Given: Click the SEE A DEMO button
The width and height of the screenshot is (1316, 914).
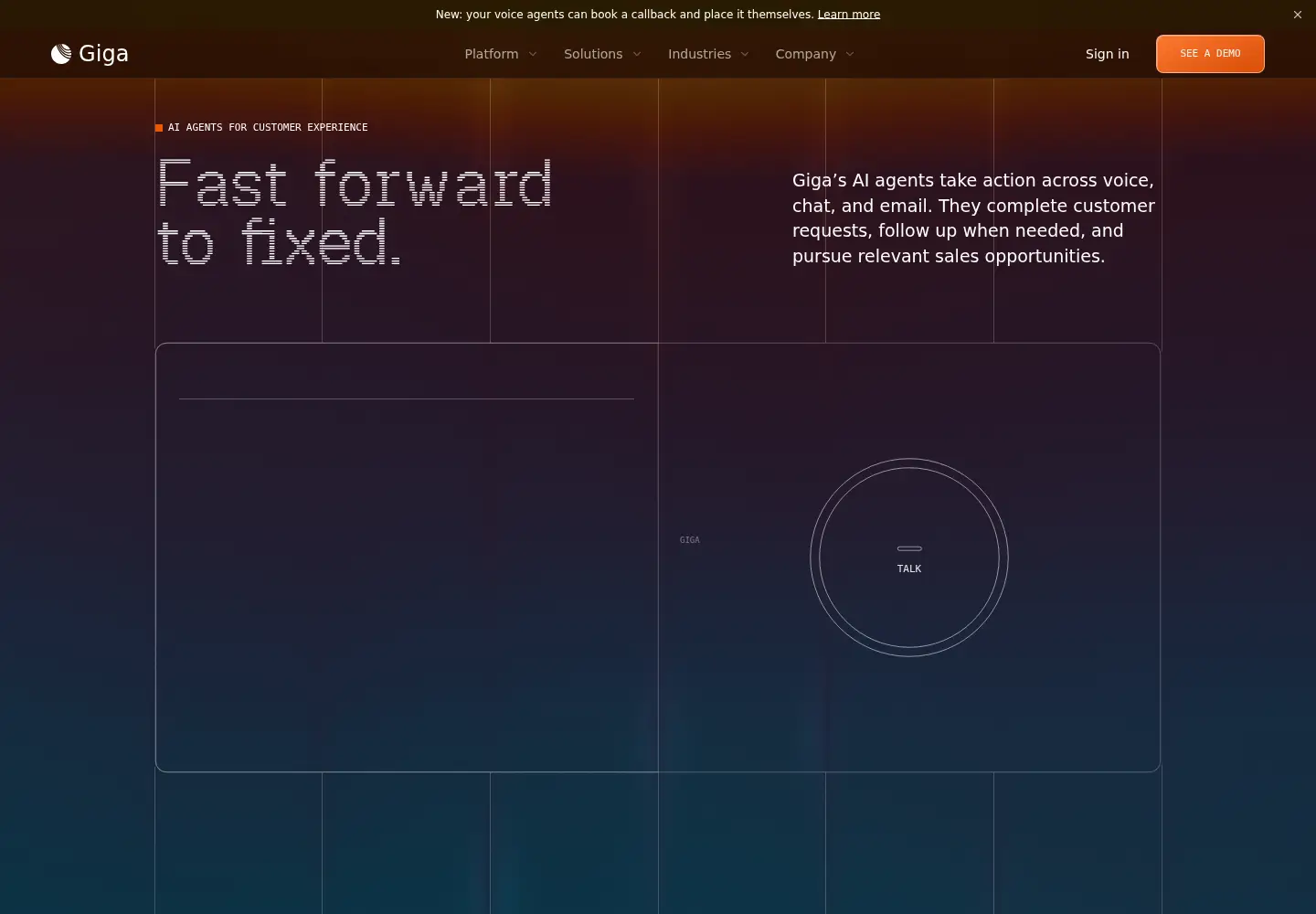Looking at the screenshot, I should pyautogui.click(x=1210, y=54).
